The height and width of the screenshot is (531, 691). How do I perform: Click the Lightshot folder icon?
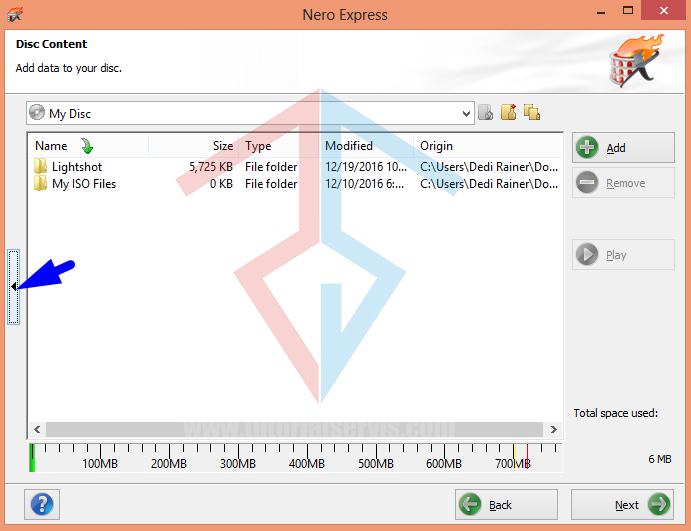(x=40, y=167)
